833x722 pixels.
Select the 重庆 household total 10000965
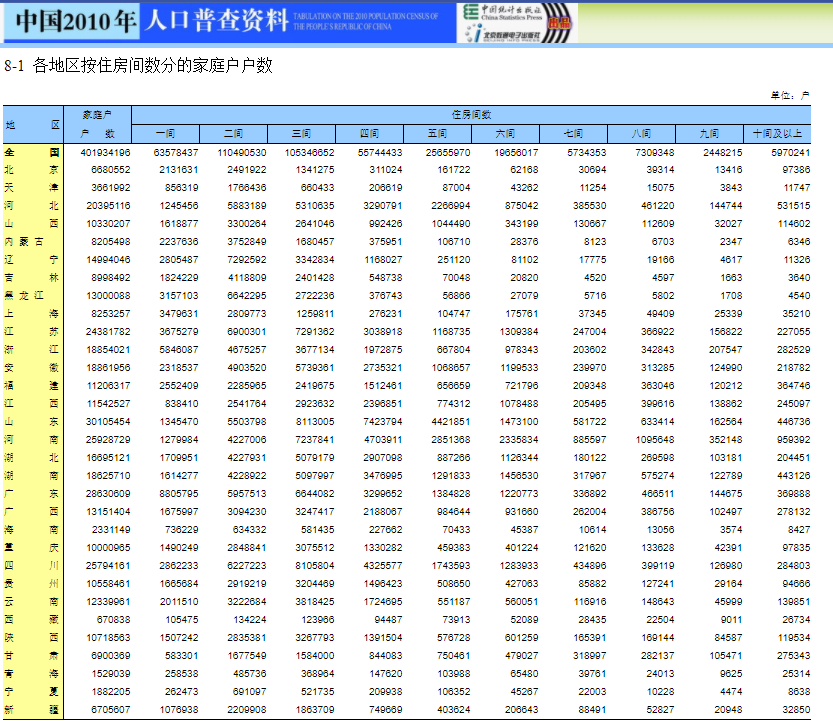tap(108, 548)
